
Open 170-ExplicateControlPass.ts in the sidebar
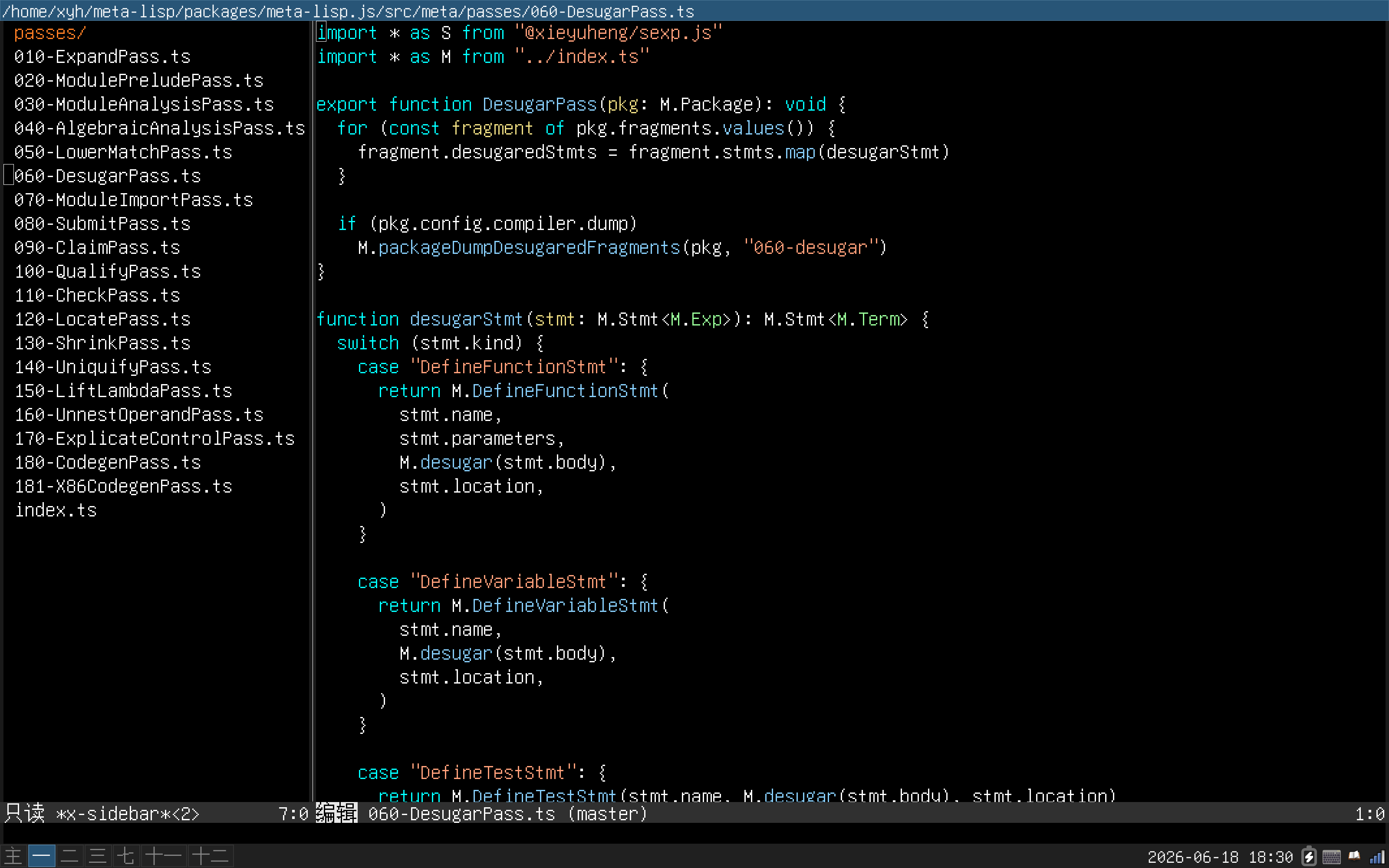tap(155, 439)
